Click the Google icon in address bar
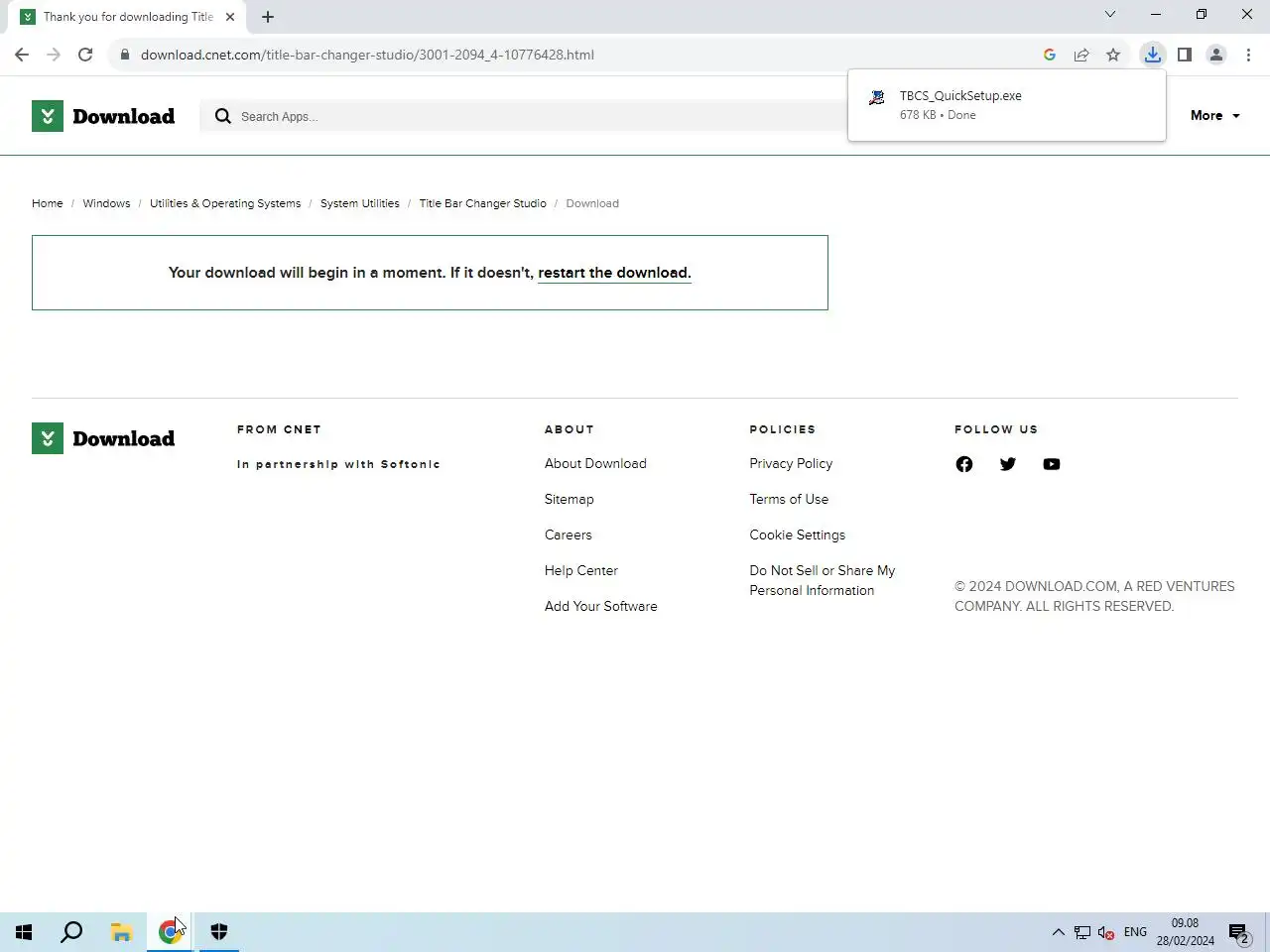1270x952 pixels. click(1050, 55)
